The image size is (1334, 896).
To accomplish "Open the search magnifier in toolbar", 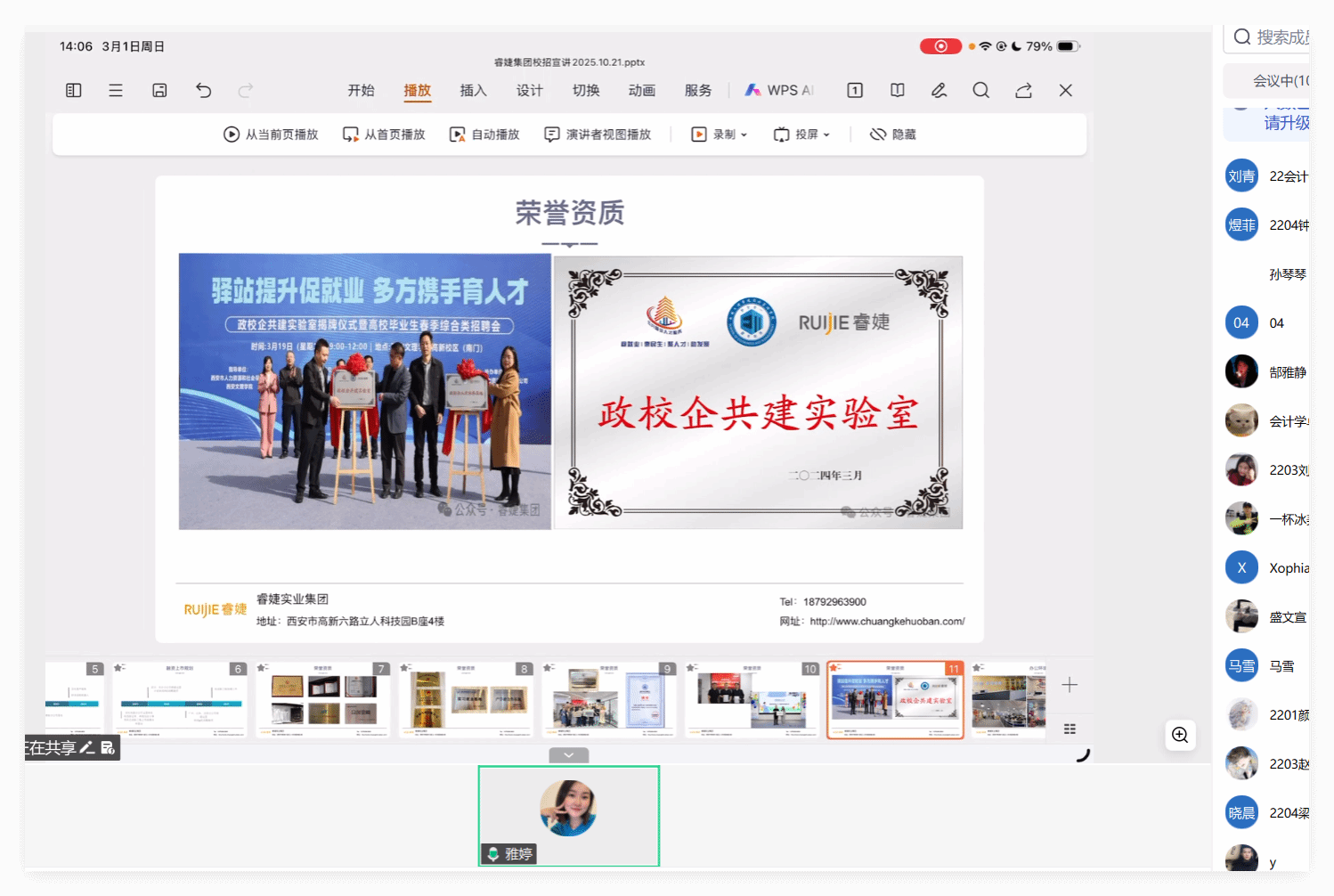I will pos(980,90).
